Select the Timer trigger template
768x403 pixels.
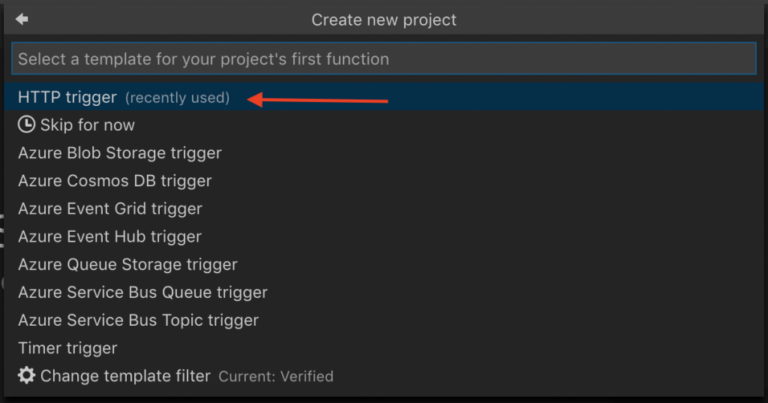67,348
